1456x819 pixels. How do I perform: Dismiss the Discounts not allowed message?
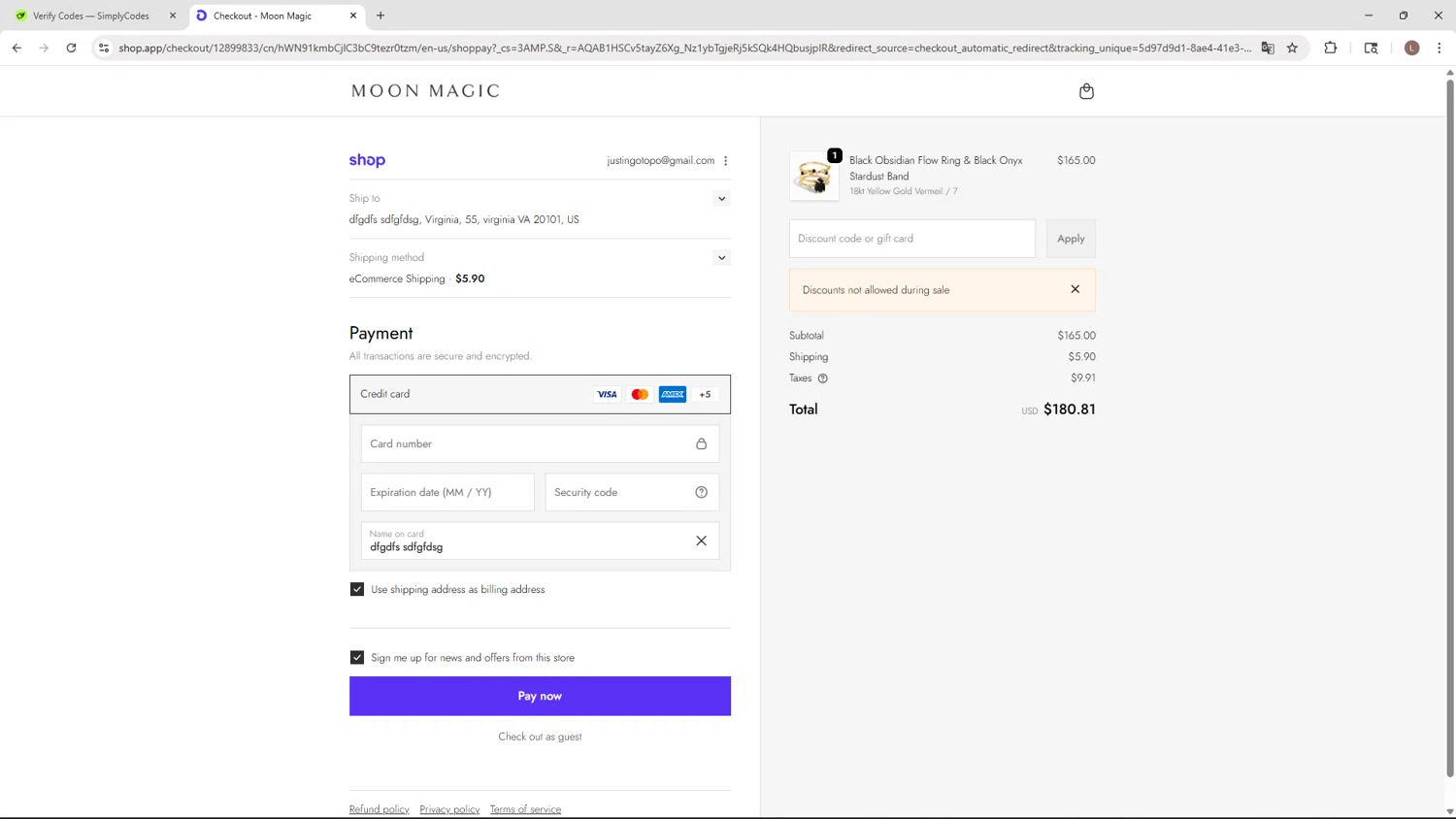coord(1075,289)
